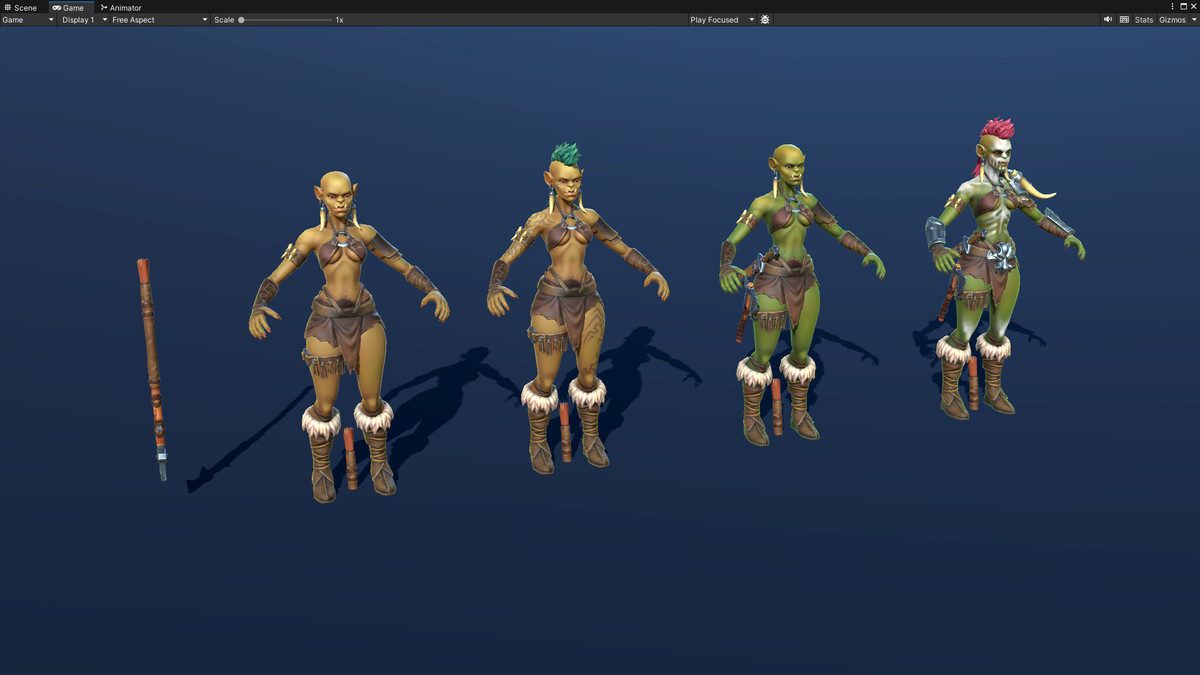Image resolution: width=1200 pixels, height=675 pixels.
Task: Click the grid overlay icon left of Stats
Action: (1125, 19)
